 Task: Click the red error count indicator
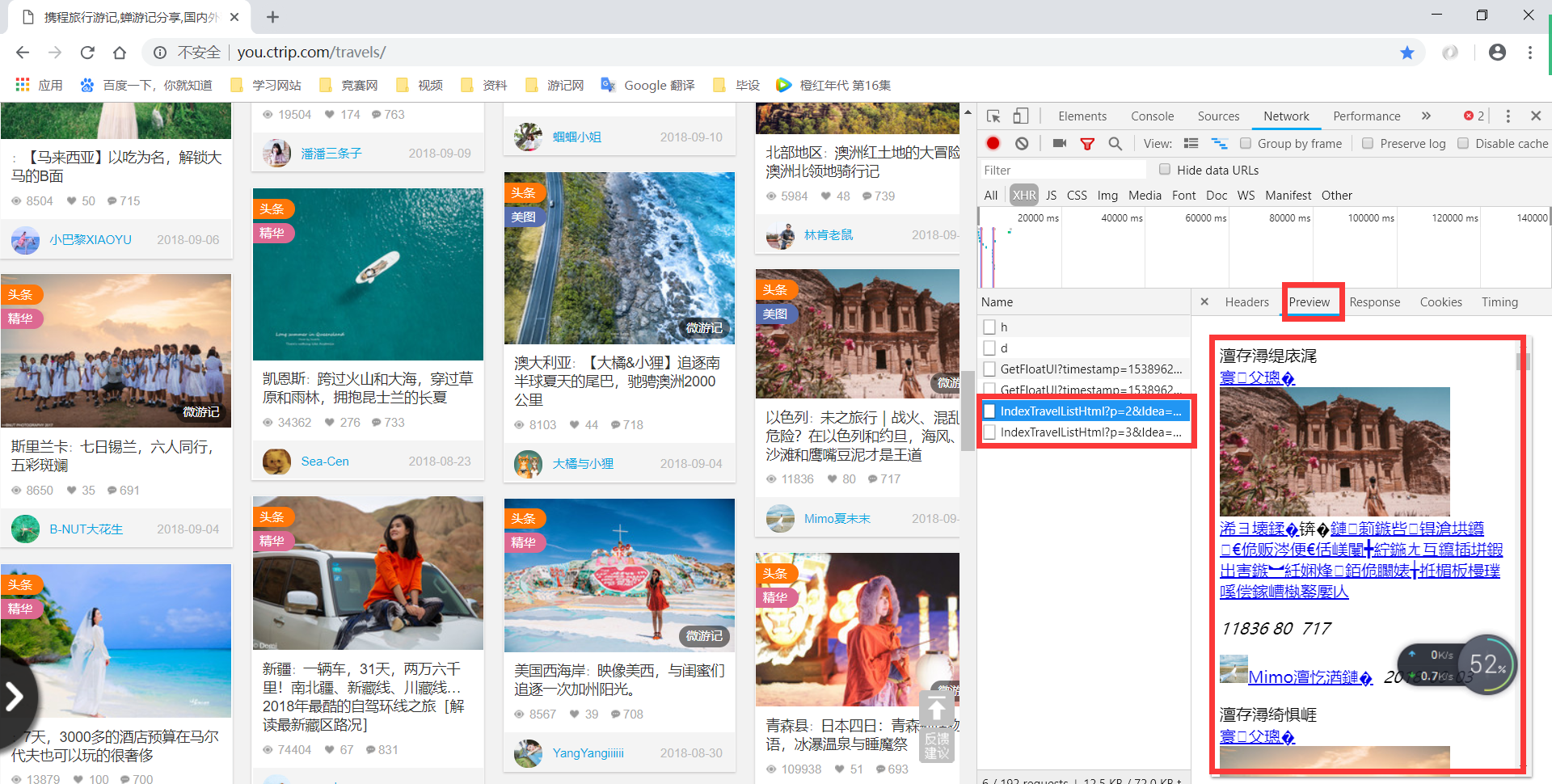pyautogui.click(x=1474, y=116)
